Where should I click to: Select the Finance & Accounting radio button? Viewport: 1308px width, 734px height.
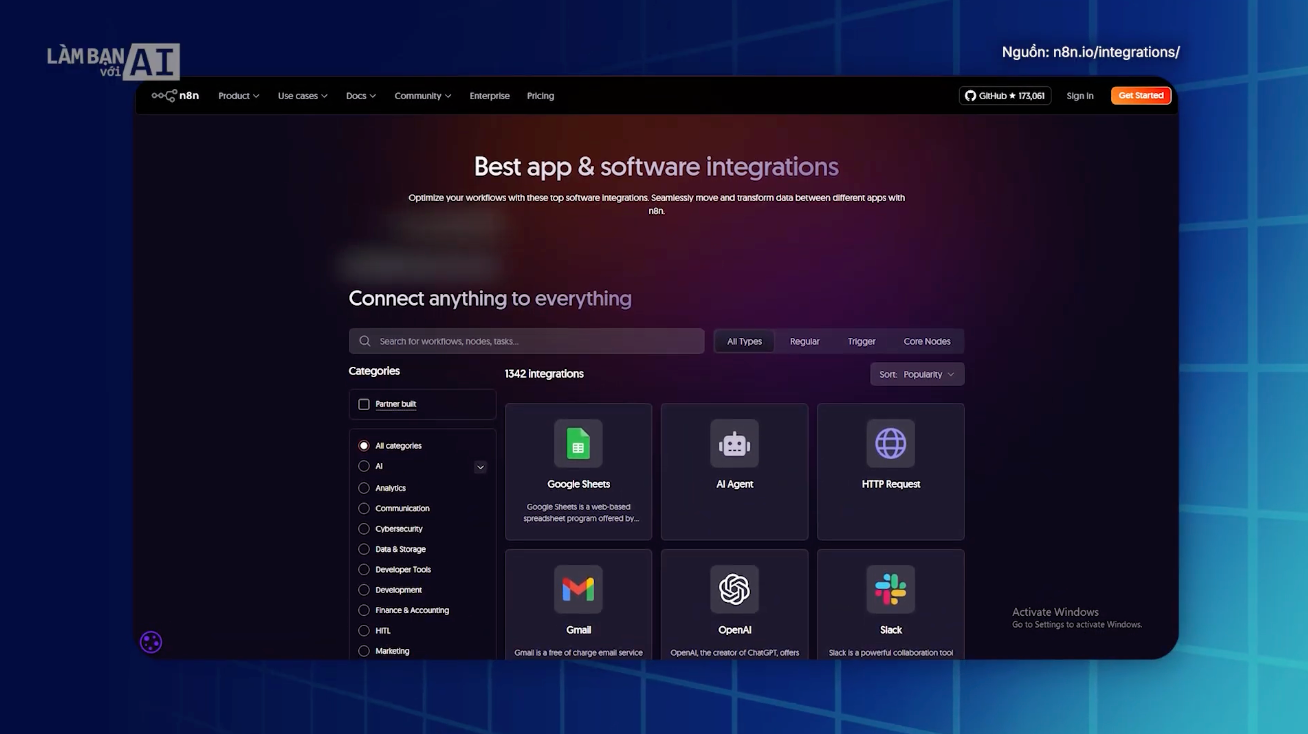point(364,610)
